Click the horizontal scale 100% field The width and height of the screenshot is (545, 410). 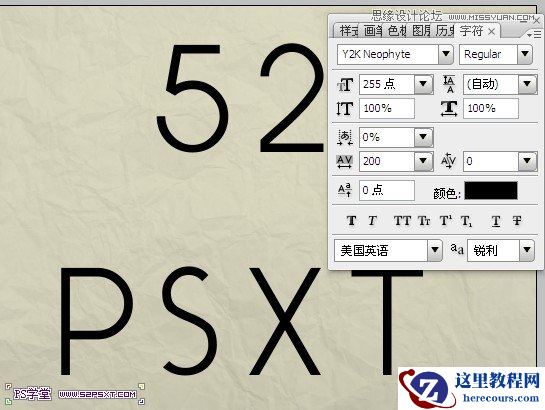(x=491, y=108)
